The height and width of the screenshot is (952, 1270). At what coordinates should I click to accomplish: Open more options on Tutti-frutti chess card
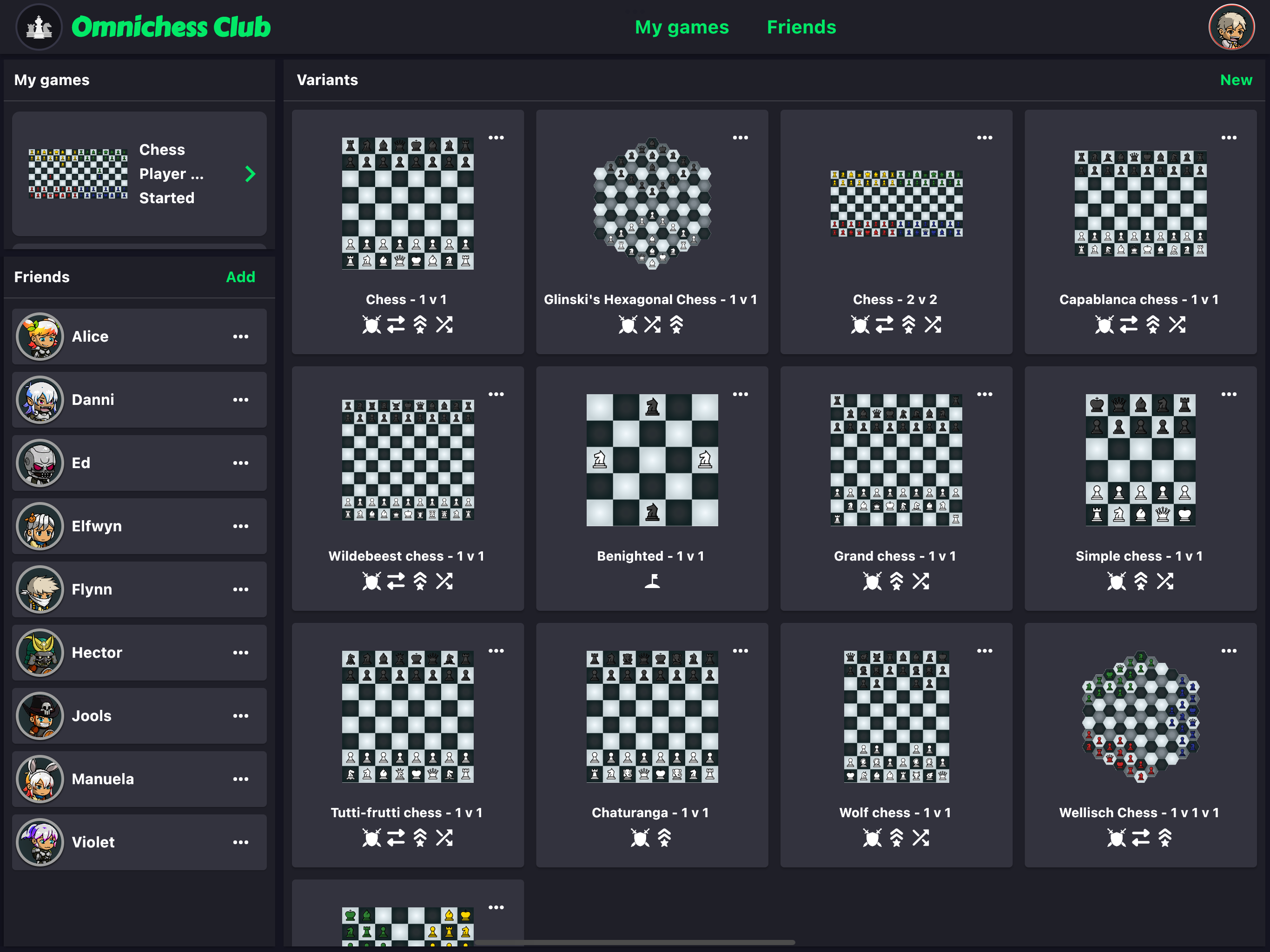click(x=496, y=651)
